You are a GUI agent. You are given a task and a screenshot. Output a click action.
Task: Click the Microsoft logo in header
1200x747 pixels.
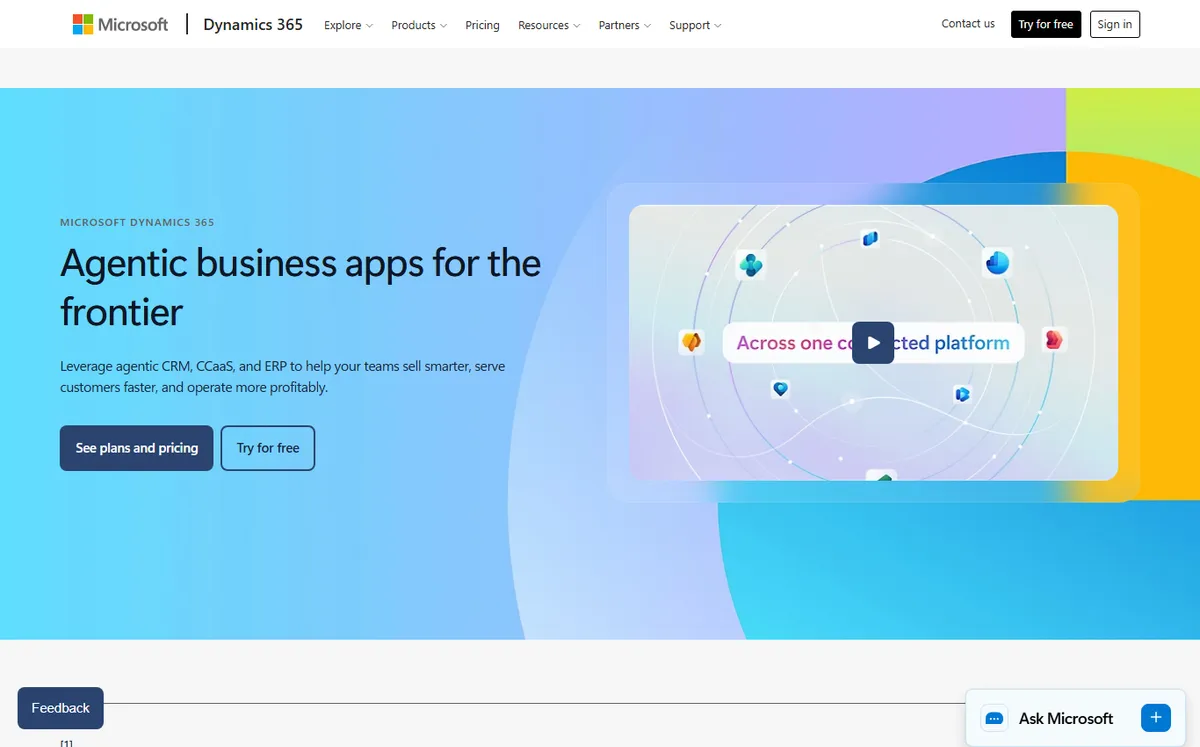pos(120,24)
